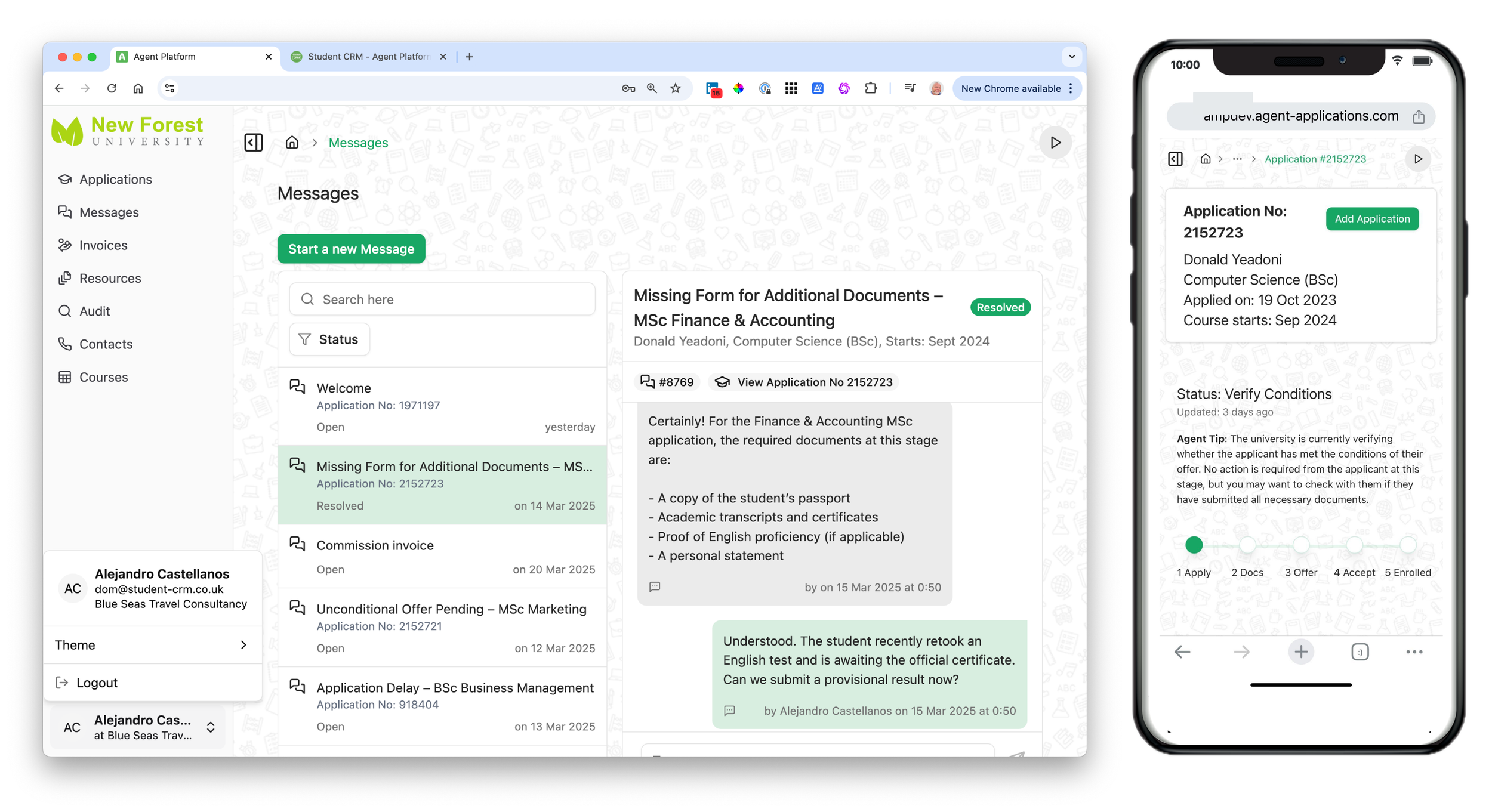Open the account switcher for Alejandro Cas...
The image size is (1492, 812).
tap(210, 727)
